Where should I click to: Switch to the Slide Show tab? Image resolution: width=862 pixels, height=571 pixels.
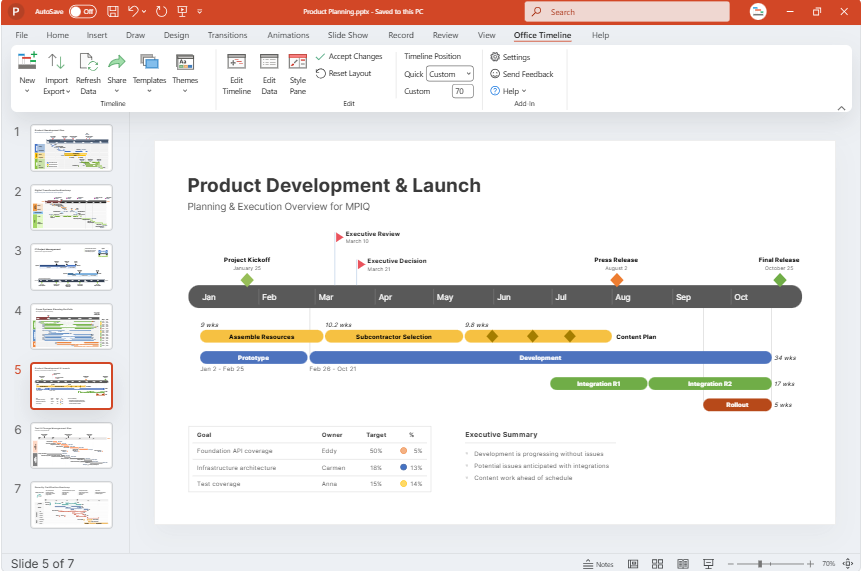[x=348, y=35]
